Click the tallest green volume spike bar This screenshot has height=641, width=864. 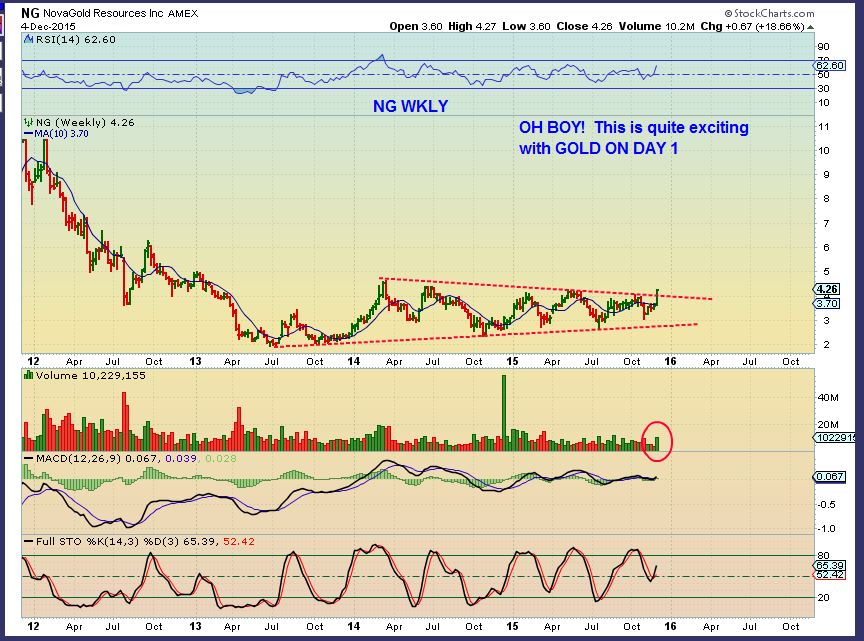[504, 413]
